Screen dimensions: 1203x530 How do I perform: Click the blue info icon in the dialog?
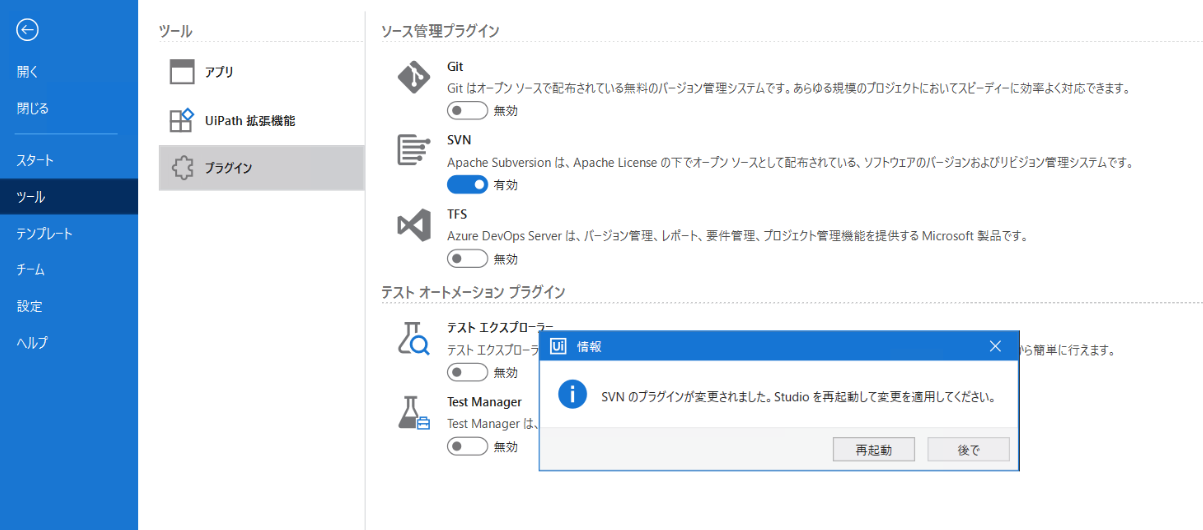point(572,394)
